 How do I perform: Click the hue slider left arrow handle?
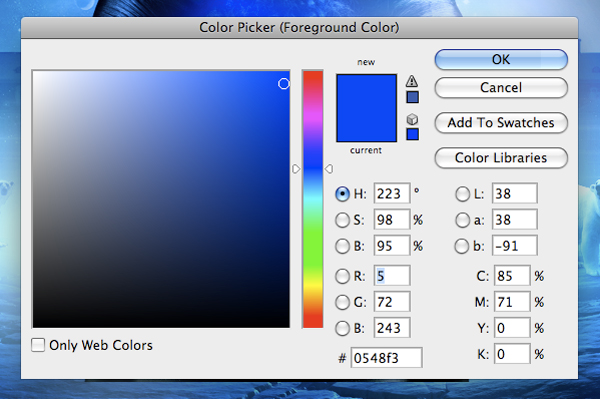click(x=296, y=169)
